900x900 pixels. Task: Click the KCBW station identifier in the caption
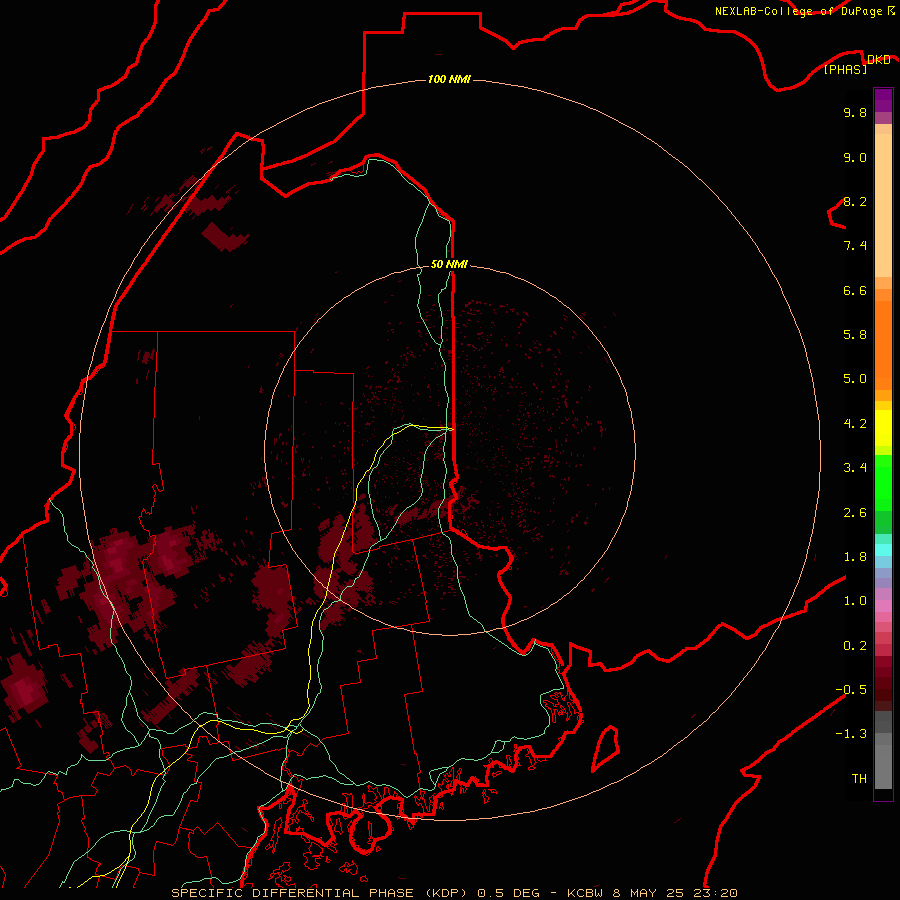pos(585,893)
